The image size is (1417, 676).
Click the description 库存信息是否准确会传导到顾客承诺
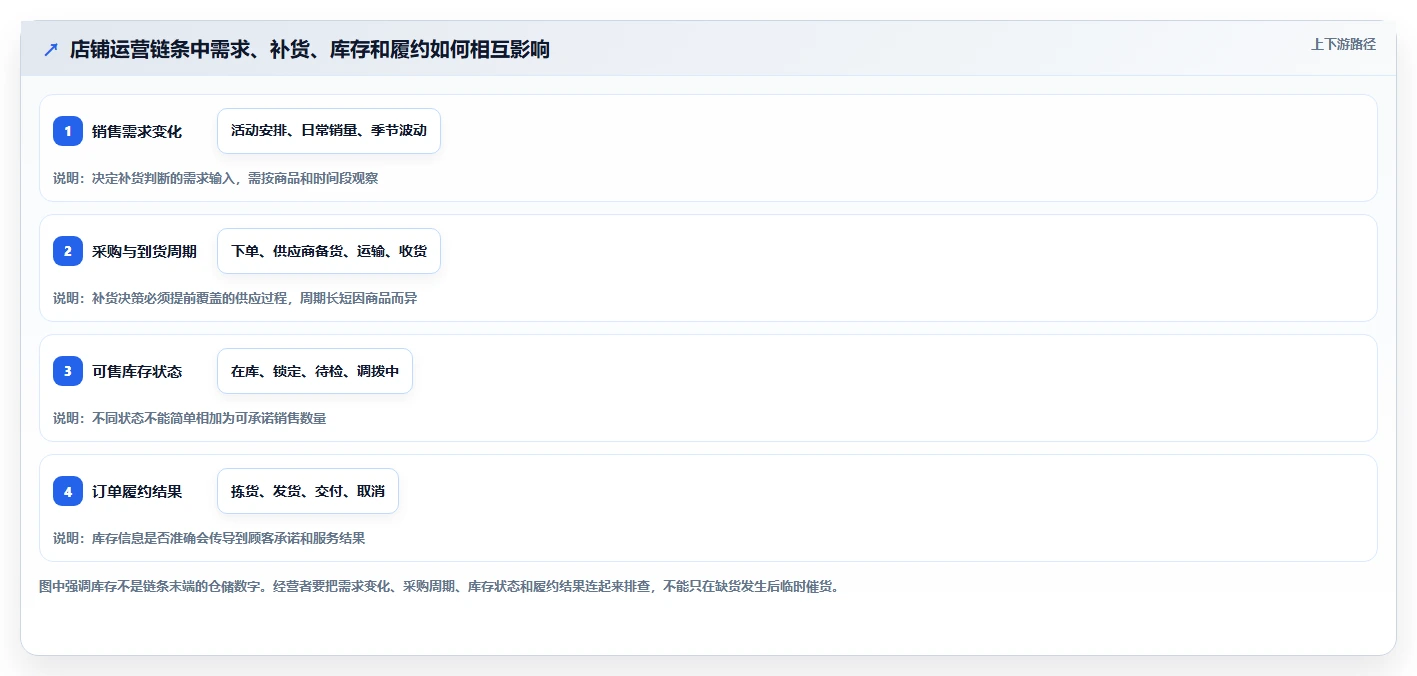pos(209,538)
